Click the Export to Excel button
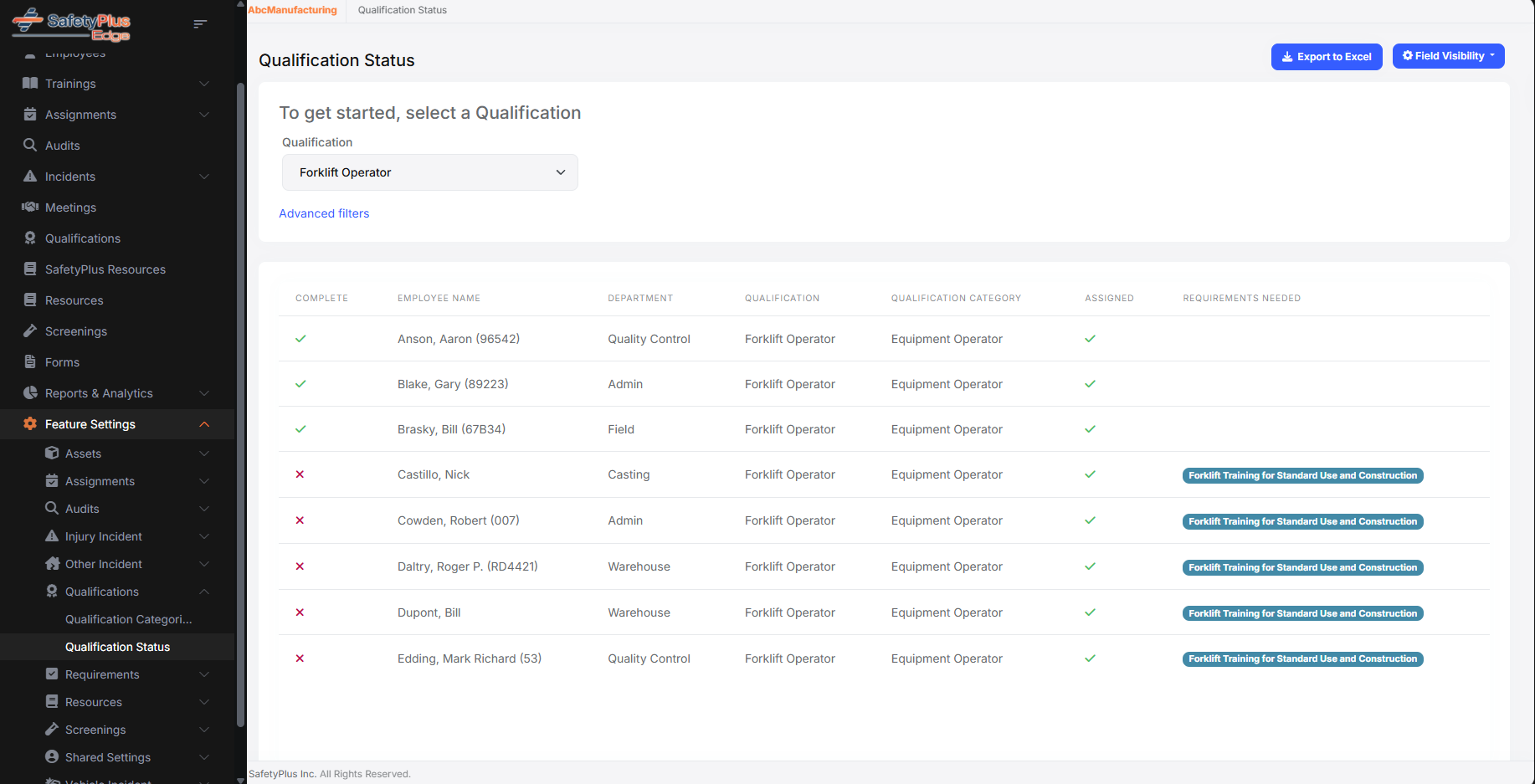Viewport: 1535px width, 784px height. pyautogui.click(x=1327, y=57)
